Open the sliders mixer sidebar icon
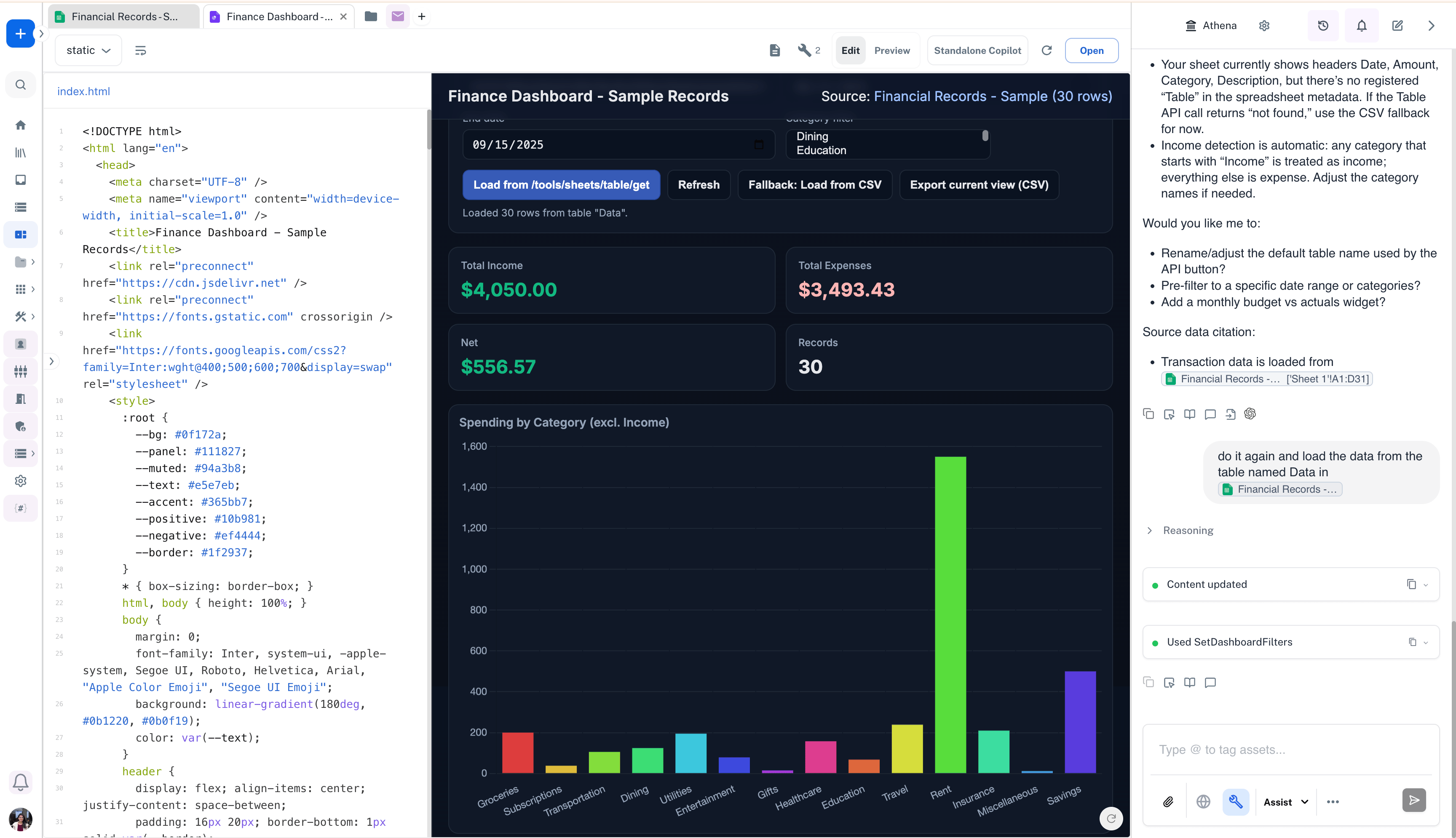 [21, 372]
